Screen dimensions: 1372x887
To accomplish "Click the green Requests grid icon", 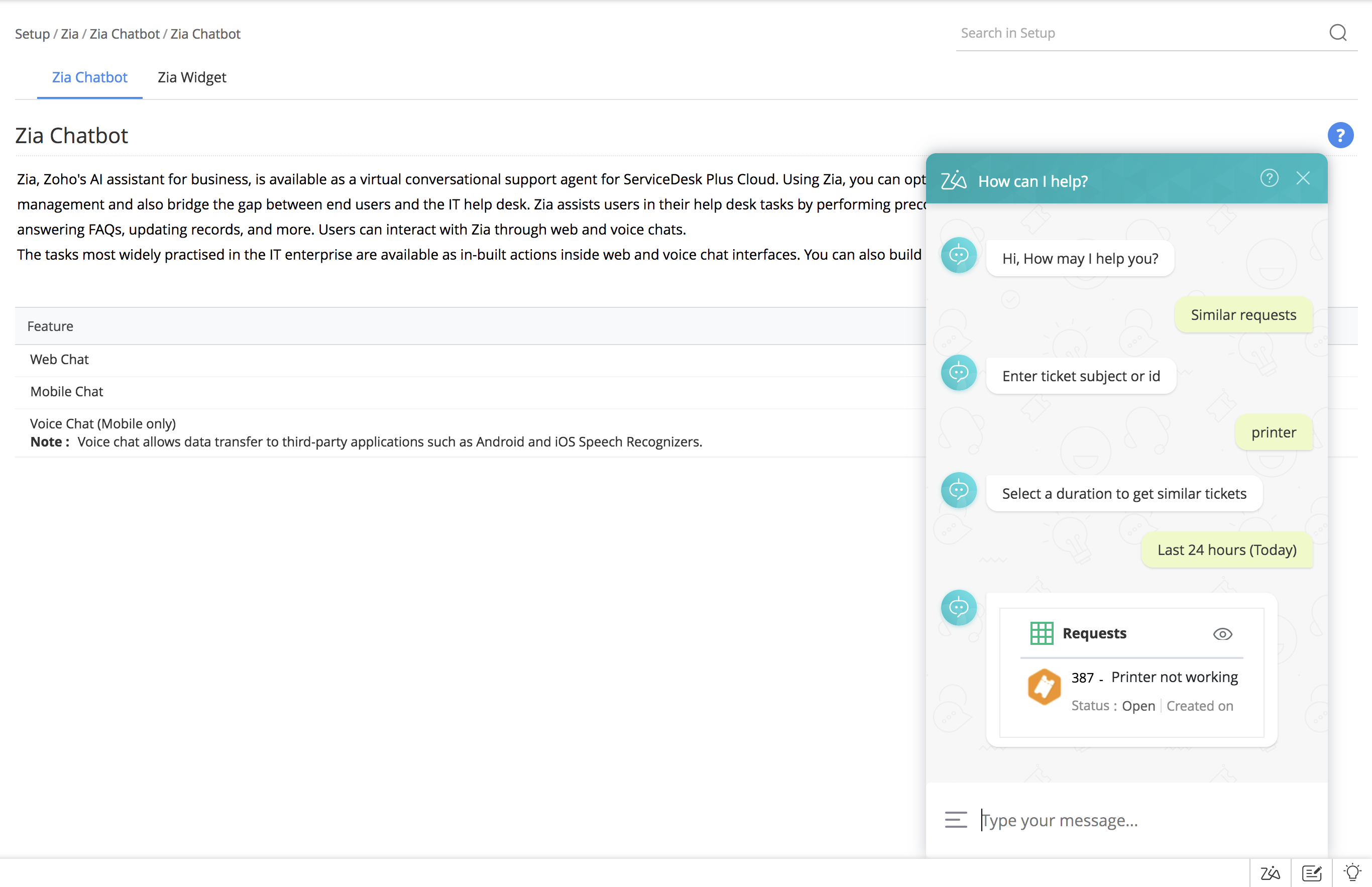I will coord(1042,633).
